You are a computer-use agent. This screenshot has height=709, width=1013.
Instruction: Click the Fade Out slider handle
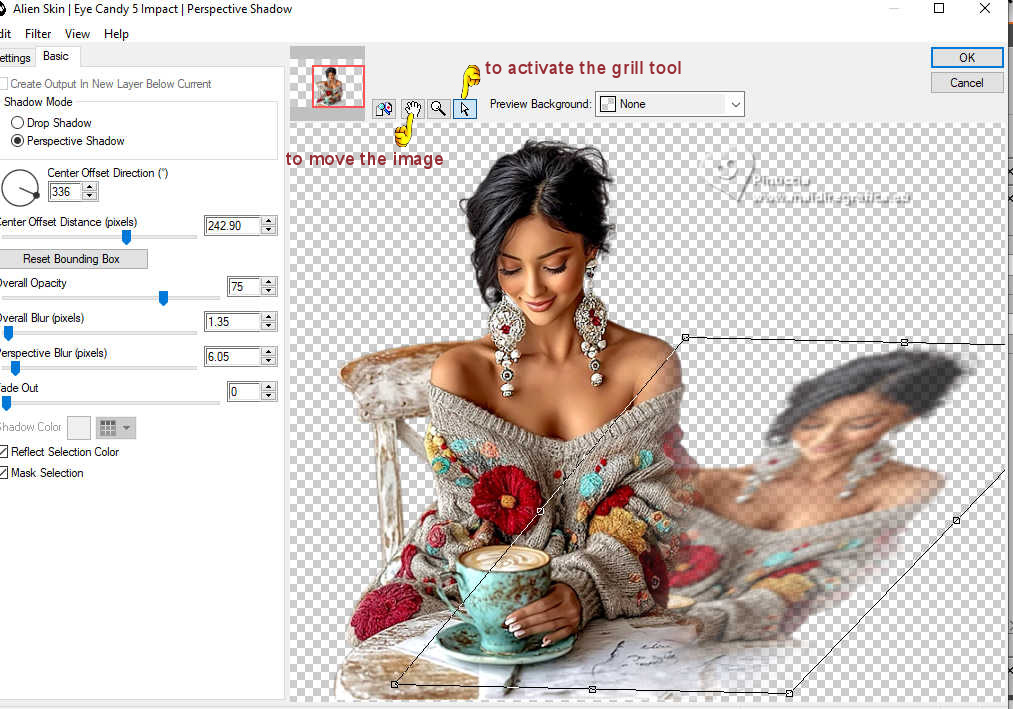pyautogui.click(x=6, y=403)
